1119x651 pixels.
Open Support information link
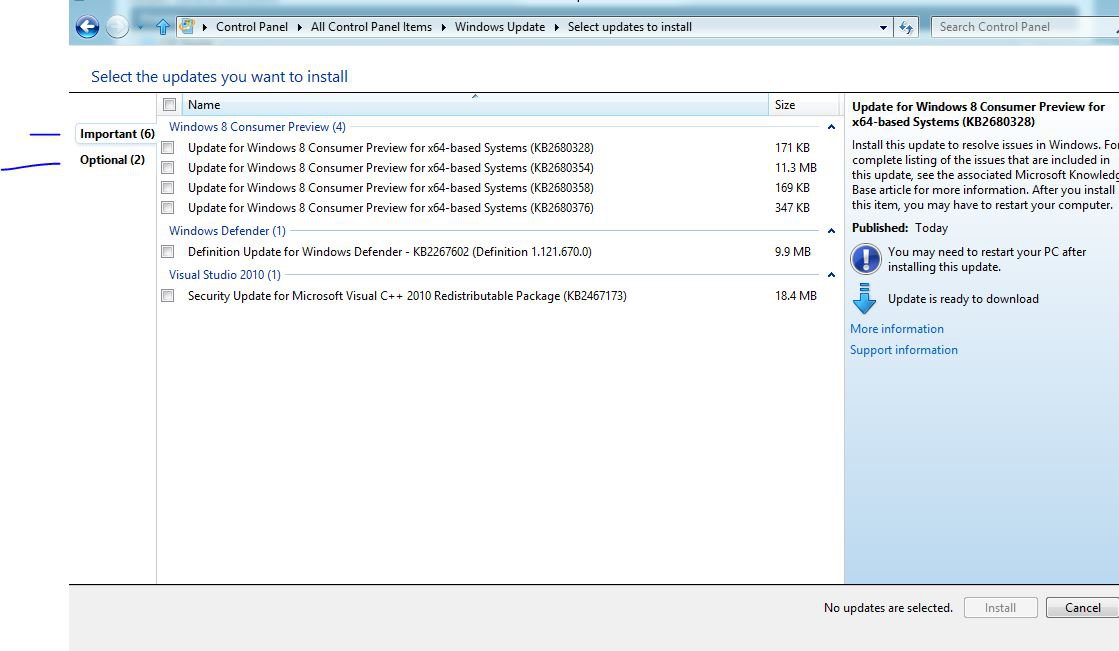(903, 350)
